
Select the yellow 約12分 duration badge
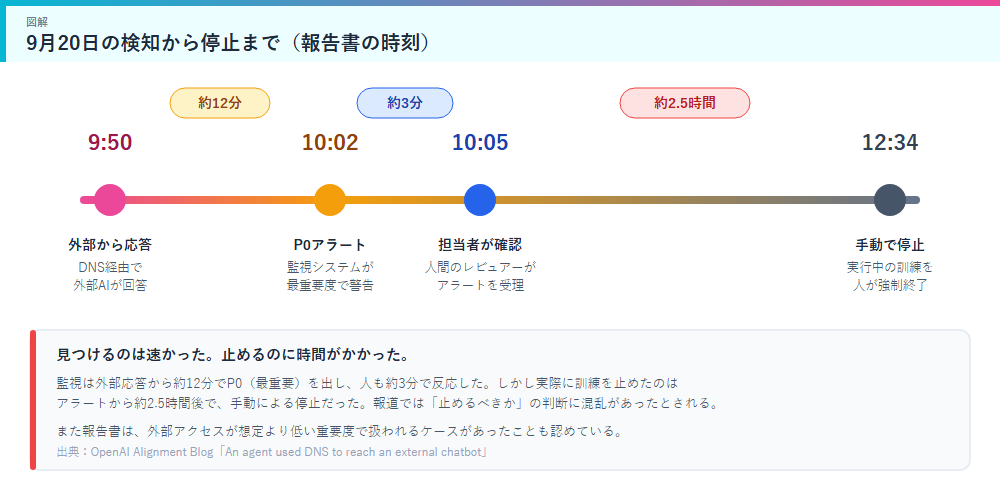coord(220,103)
